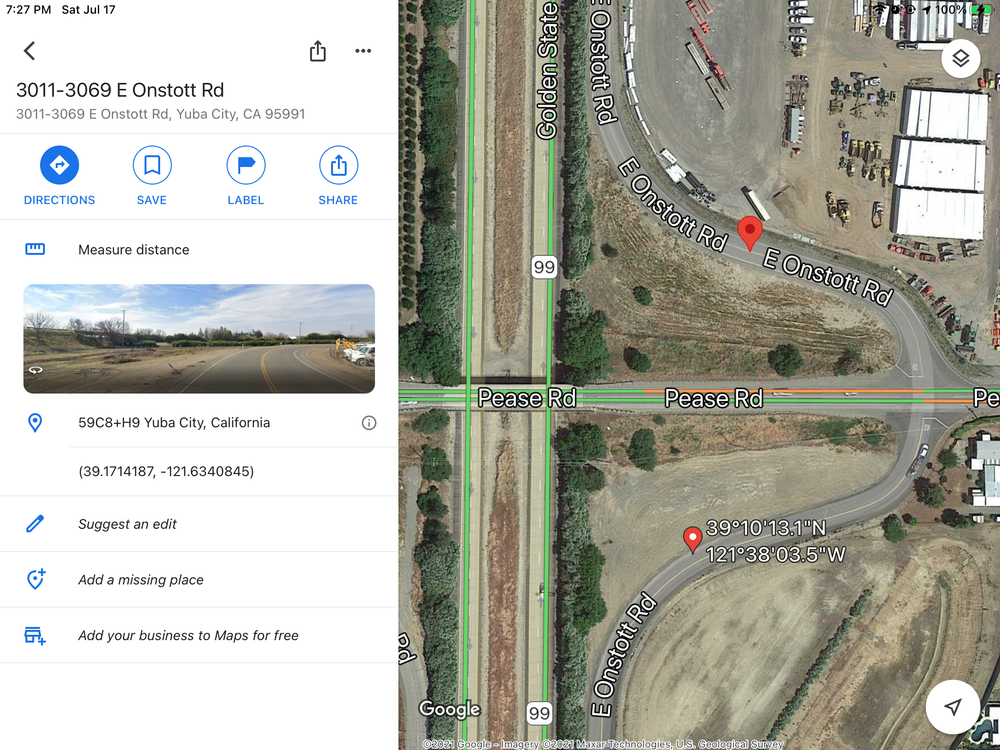Screen dimensions: 1000x750
Task: Tap the plus code info icon
Action: [x=369, y=423]
